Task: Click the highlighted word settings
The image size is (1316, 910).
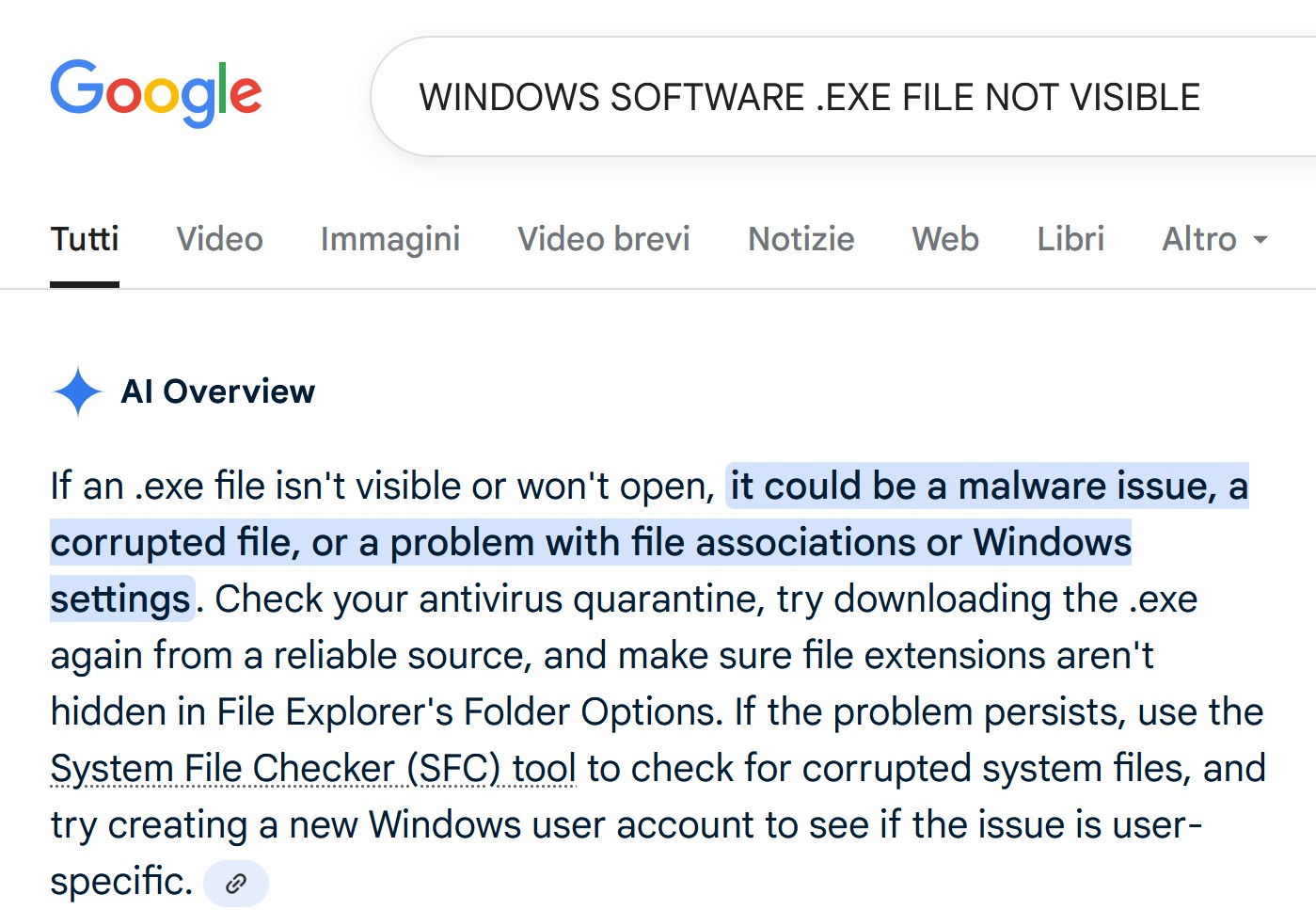Action: tap(120, 599)
